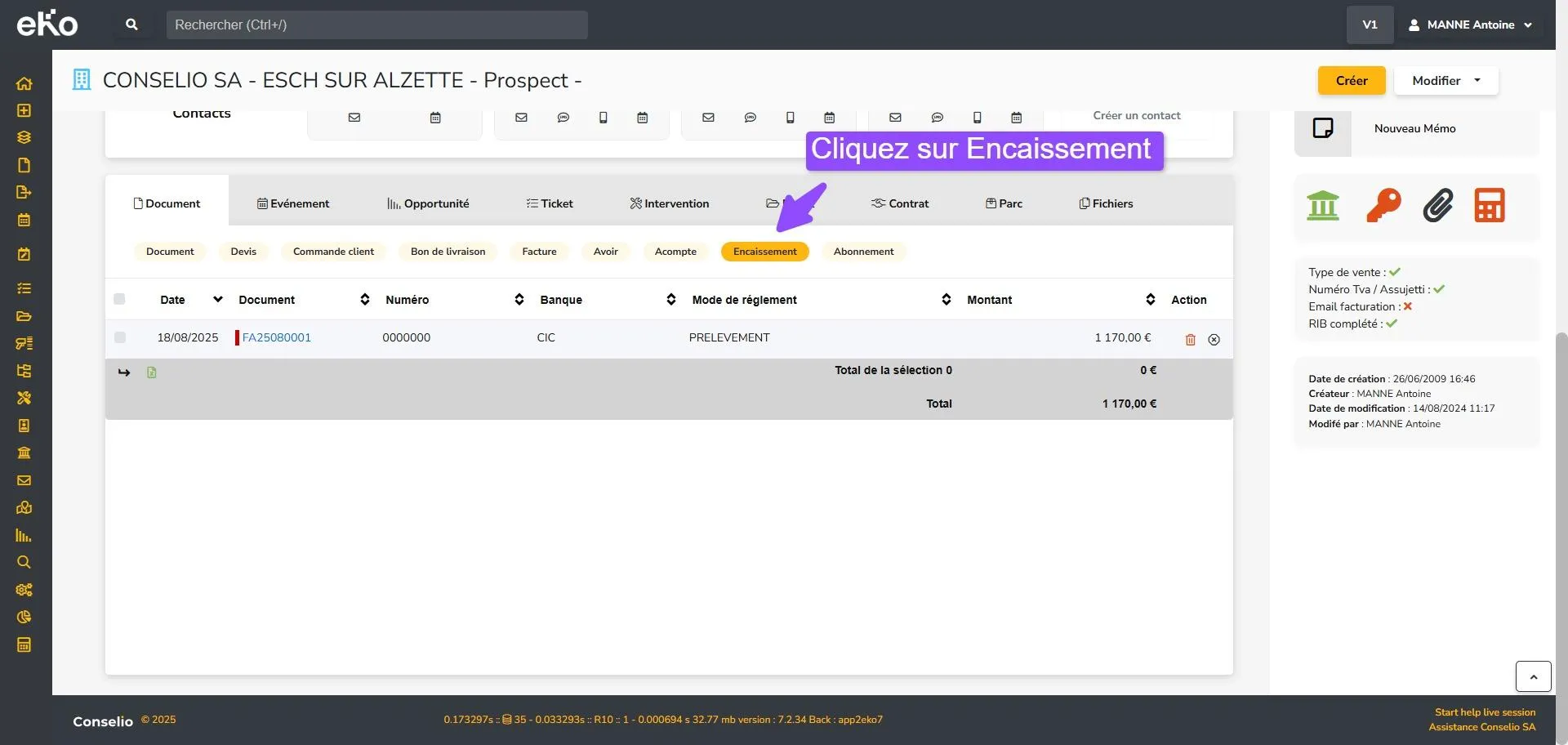Click the green Excel export icon
1568x745 pixels.
[151, 372]
